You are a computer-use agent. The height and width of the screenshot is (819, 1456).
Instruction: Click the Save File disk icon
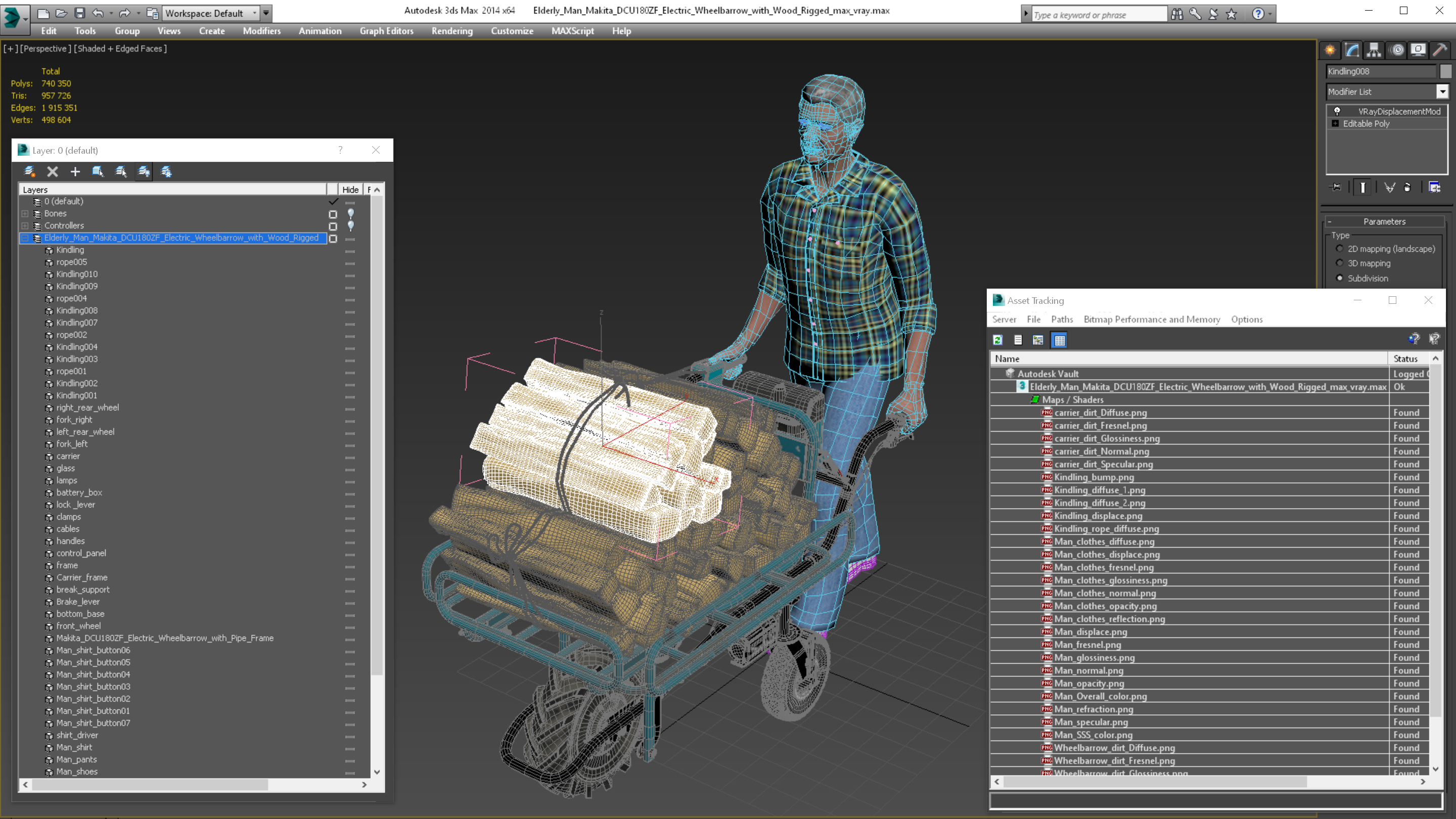click(80, 13)
